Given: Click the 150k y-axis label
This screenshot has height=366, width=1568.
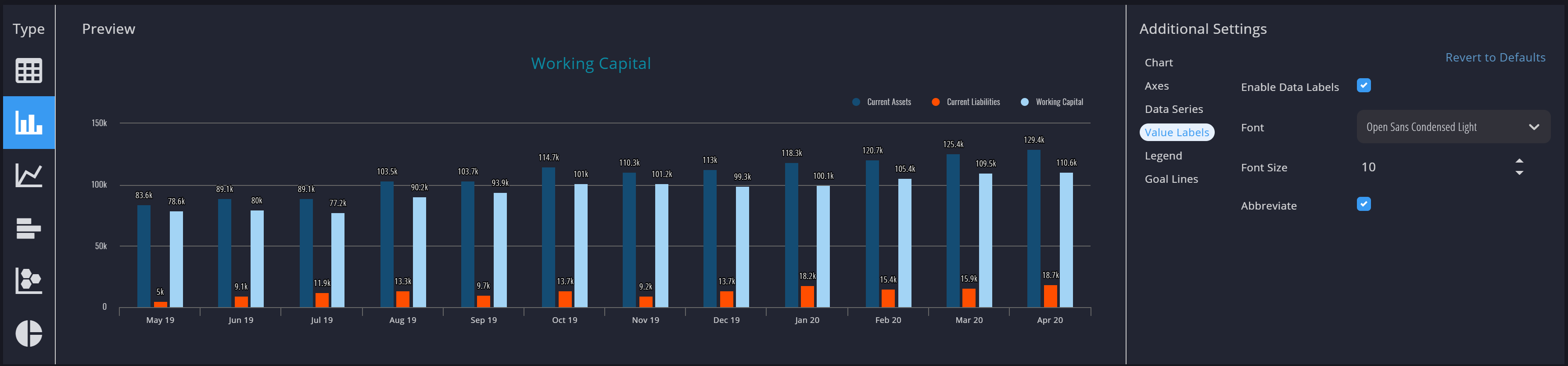Looking at the screenshot, I should (x=99, y=123).
